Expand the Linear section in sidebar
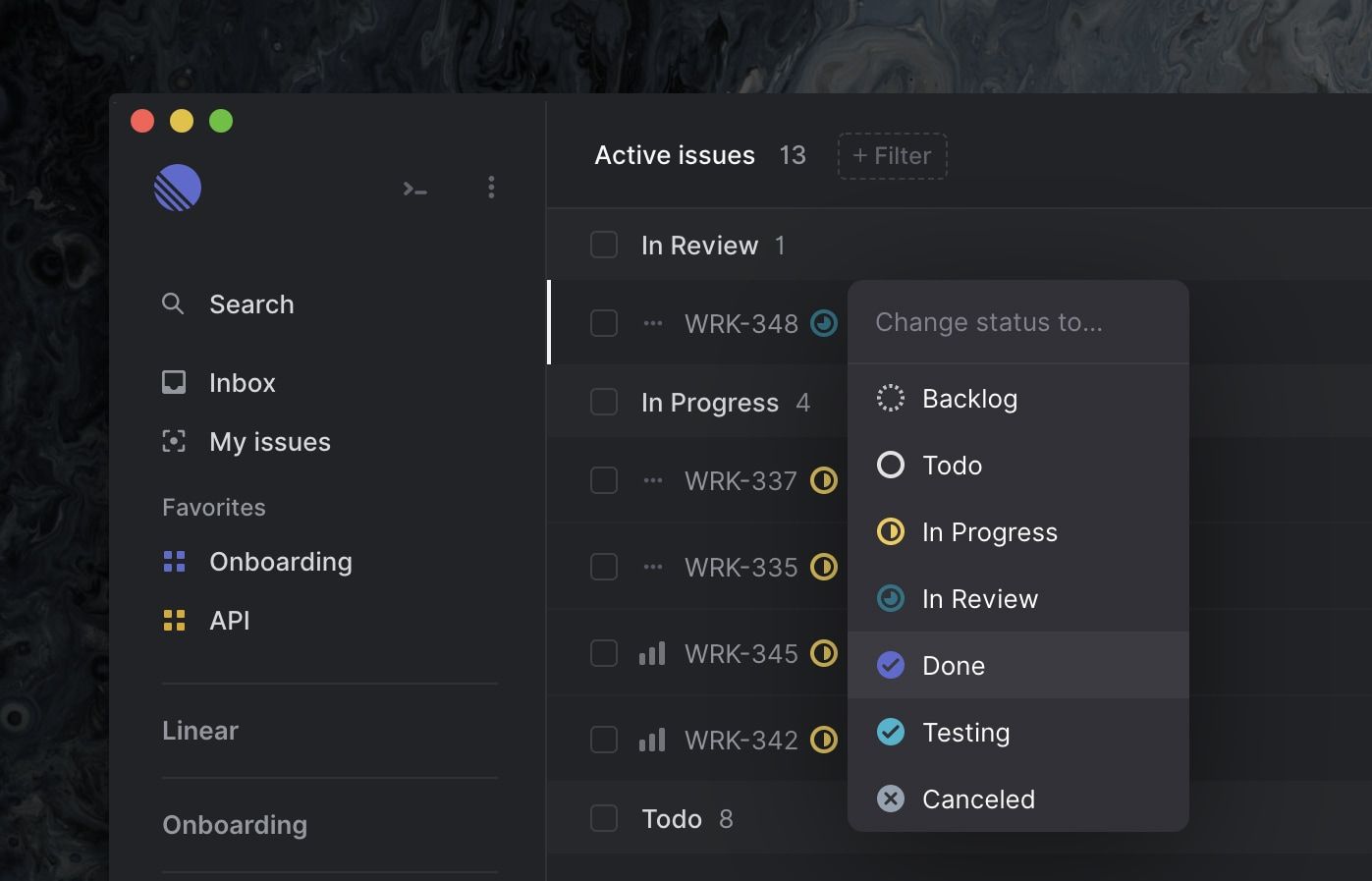This screenshot has width=1372, height=881. coord(200,731)
